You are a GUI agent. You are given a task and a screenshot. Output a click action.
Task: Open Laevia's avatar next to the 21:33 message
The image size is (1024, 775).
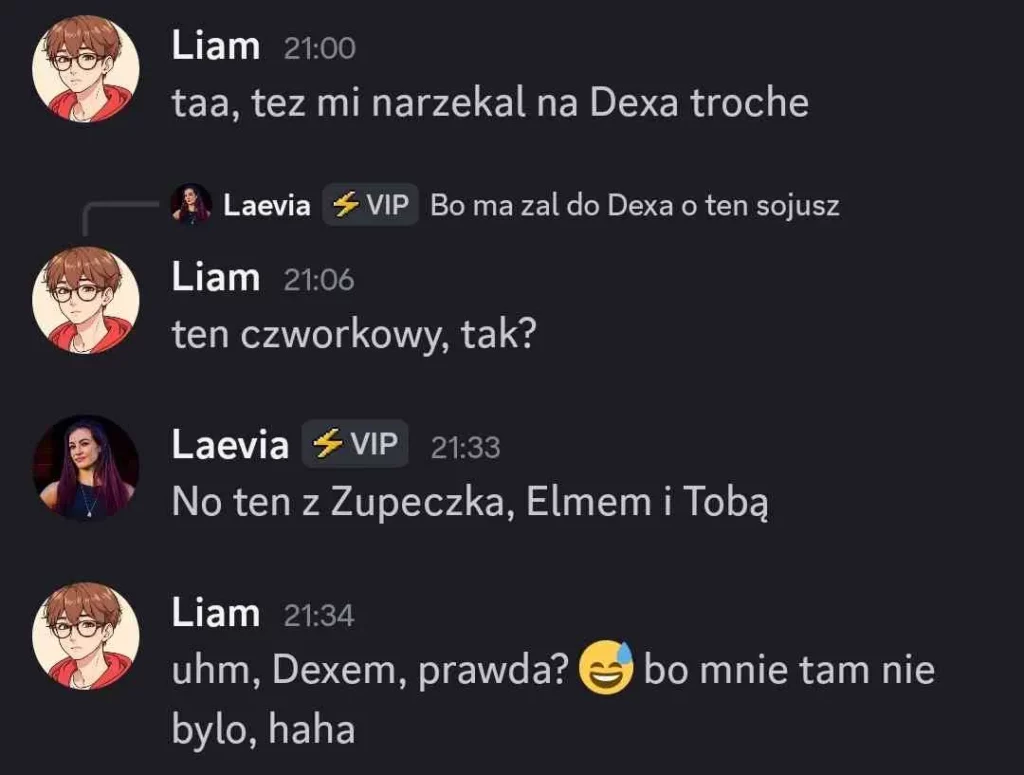point(85,467)
